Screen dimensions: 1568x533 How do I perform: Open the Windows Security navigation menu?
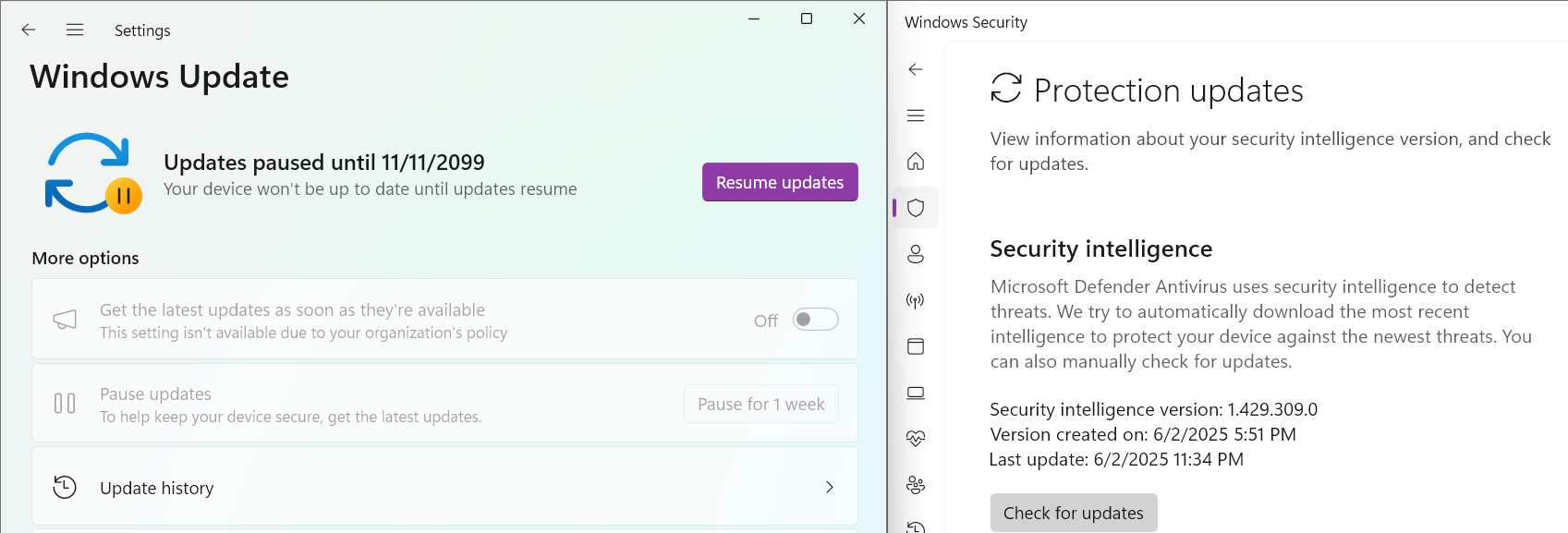(x=916, y=115)
